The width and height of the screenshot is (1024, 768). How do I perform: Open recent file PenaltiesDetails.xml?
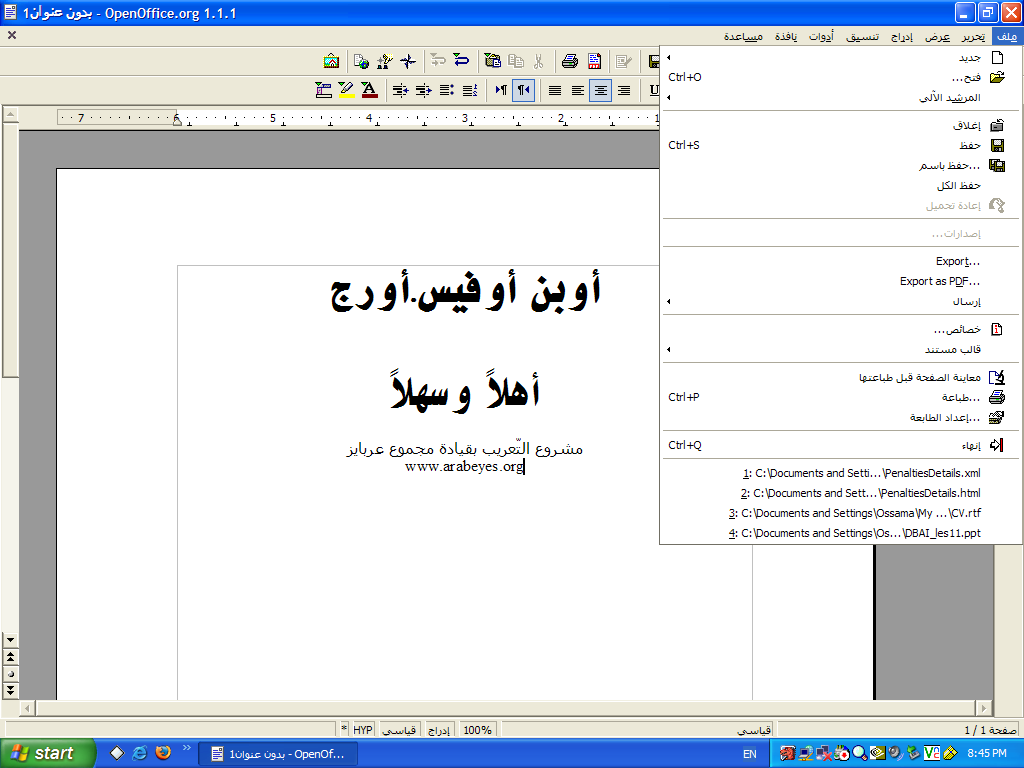[x=861, y=473]
